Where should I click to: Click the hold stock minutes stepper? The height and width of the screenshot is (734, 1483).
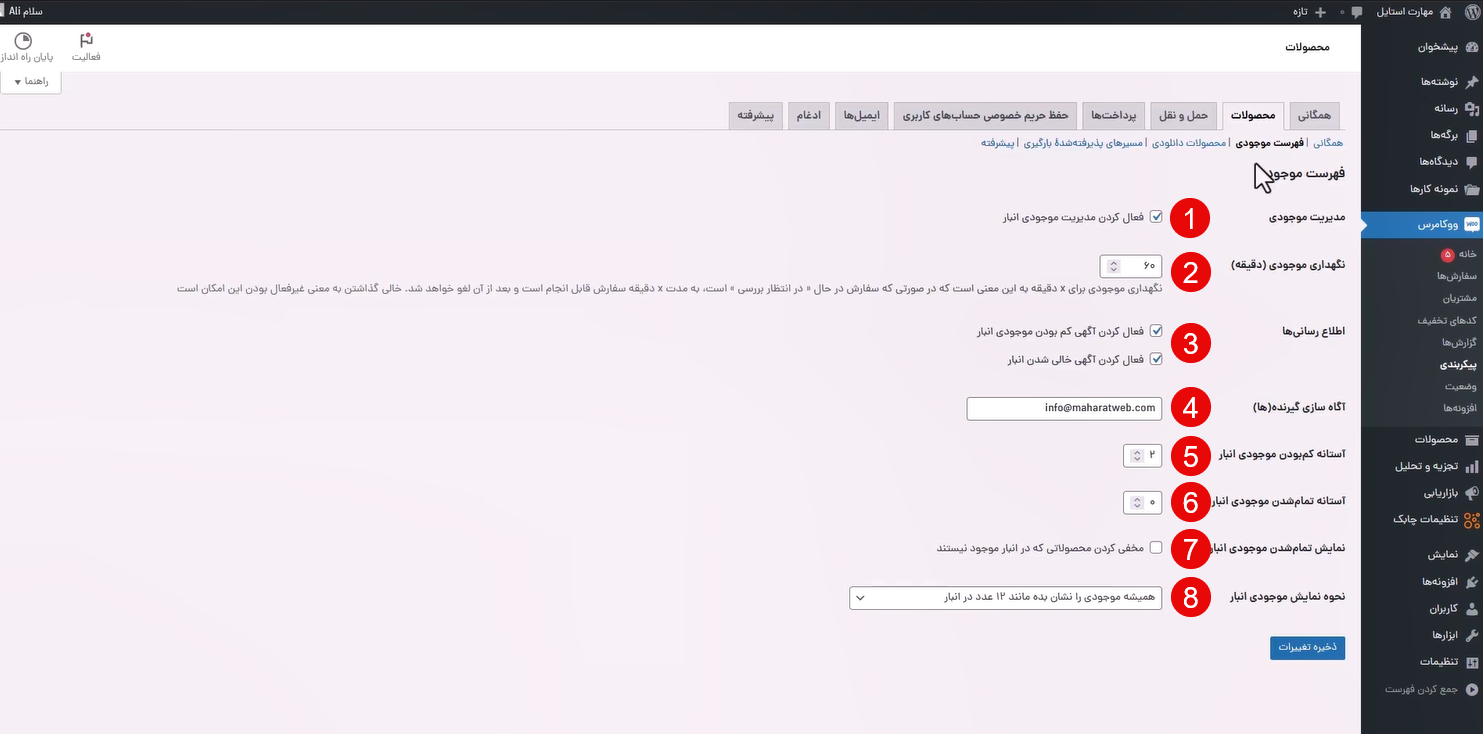(x=1111, y=267)
